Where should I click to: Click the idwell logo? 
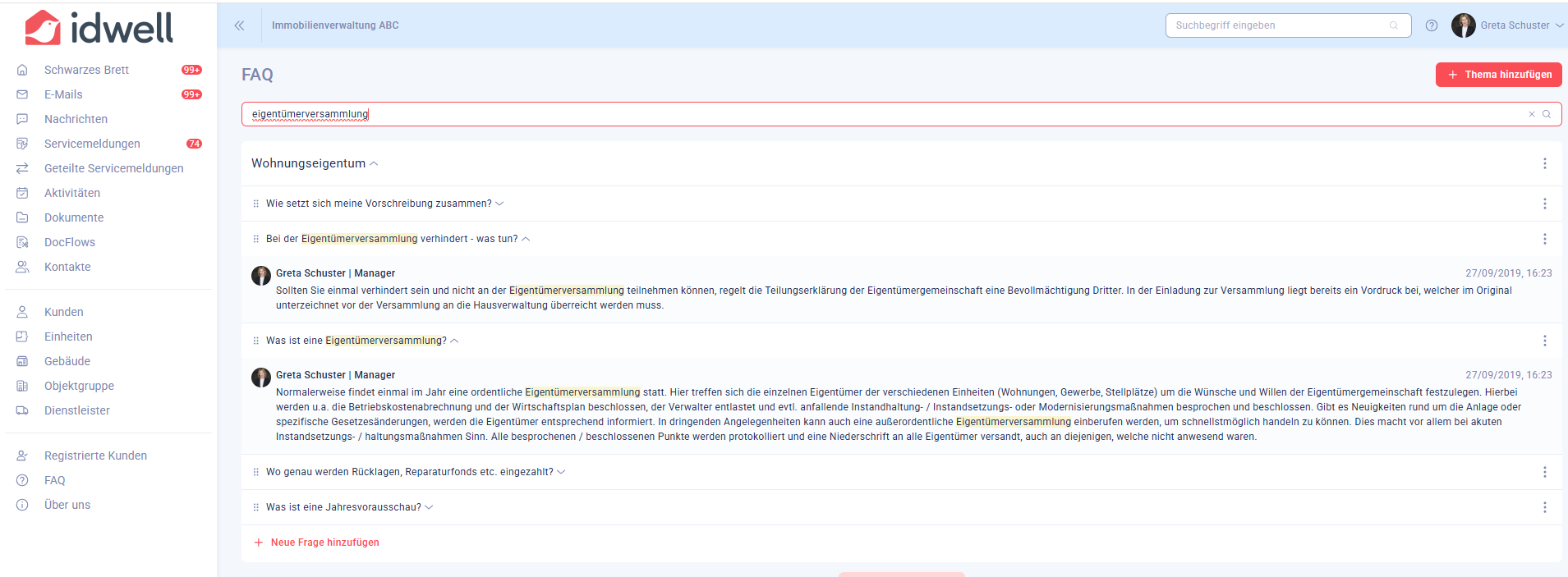click(99, 28)
